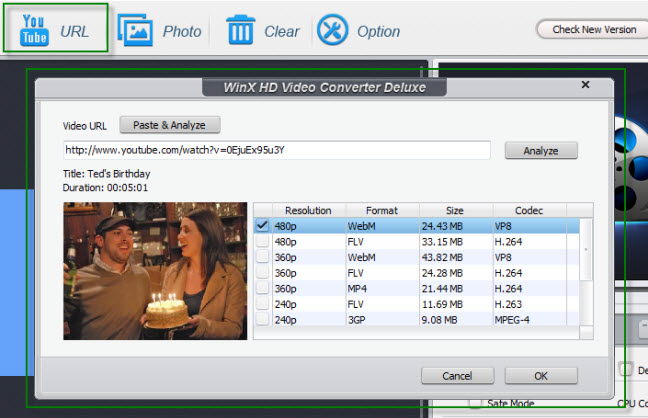Click the Ted's Birthday video thumbnail
The width and height of the screenshot is (648, 418).
[x=155, y=271]
